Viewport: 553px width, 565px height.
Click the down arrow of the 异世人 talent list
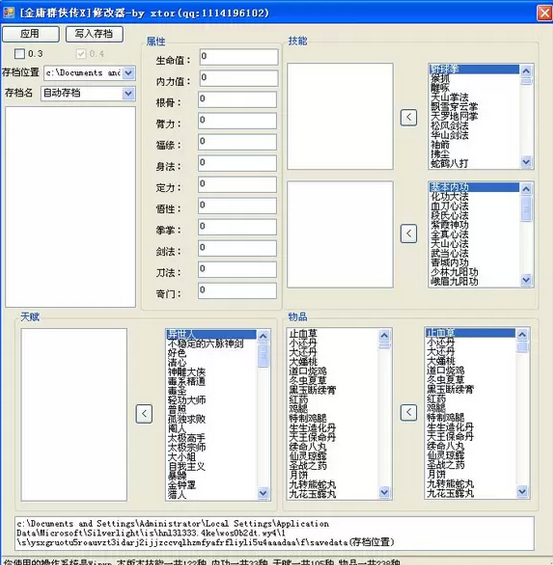(263, 493)
